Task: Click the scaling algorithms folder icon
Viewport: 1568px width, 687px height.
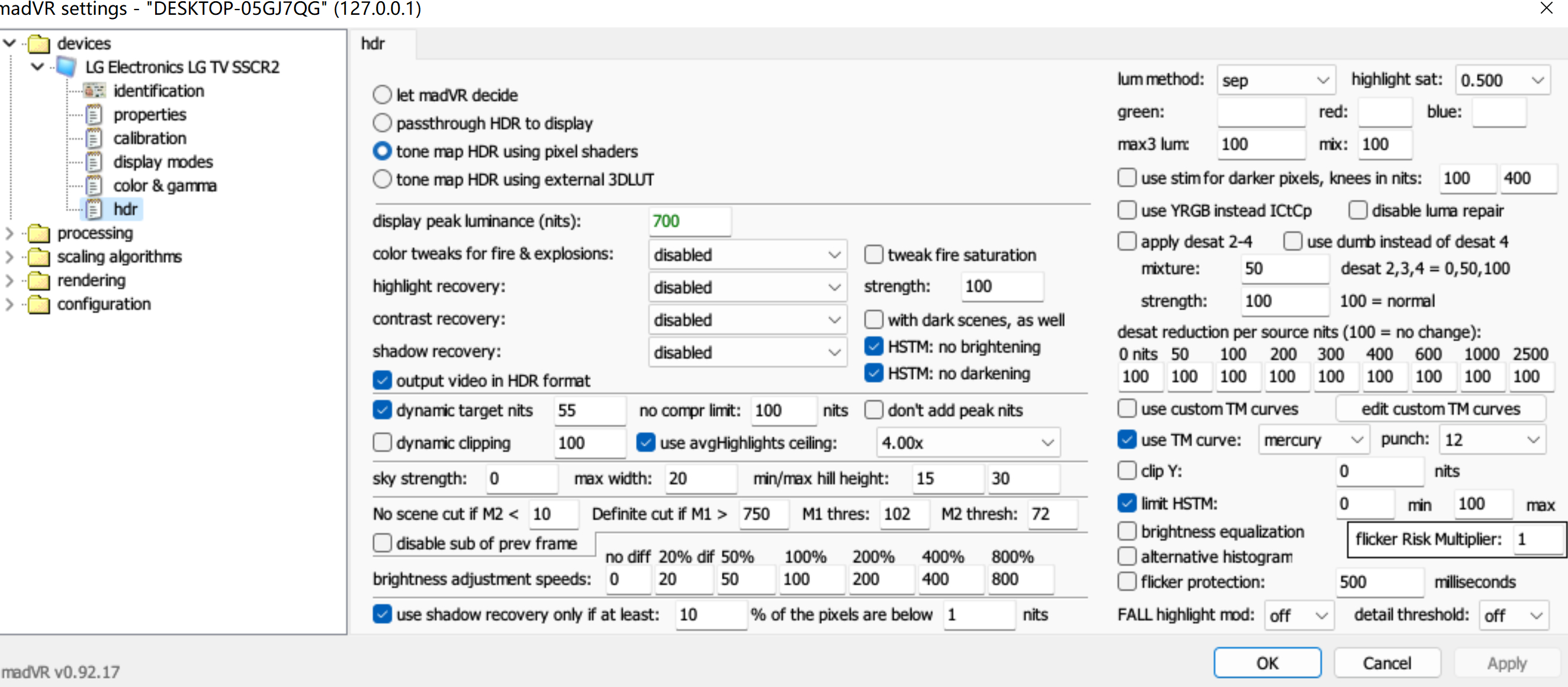Action: (39, 257)
